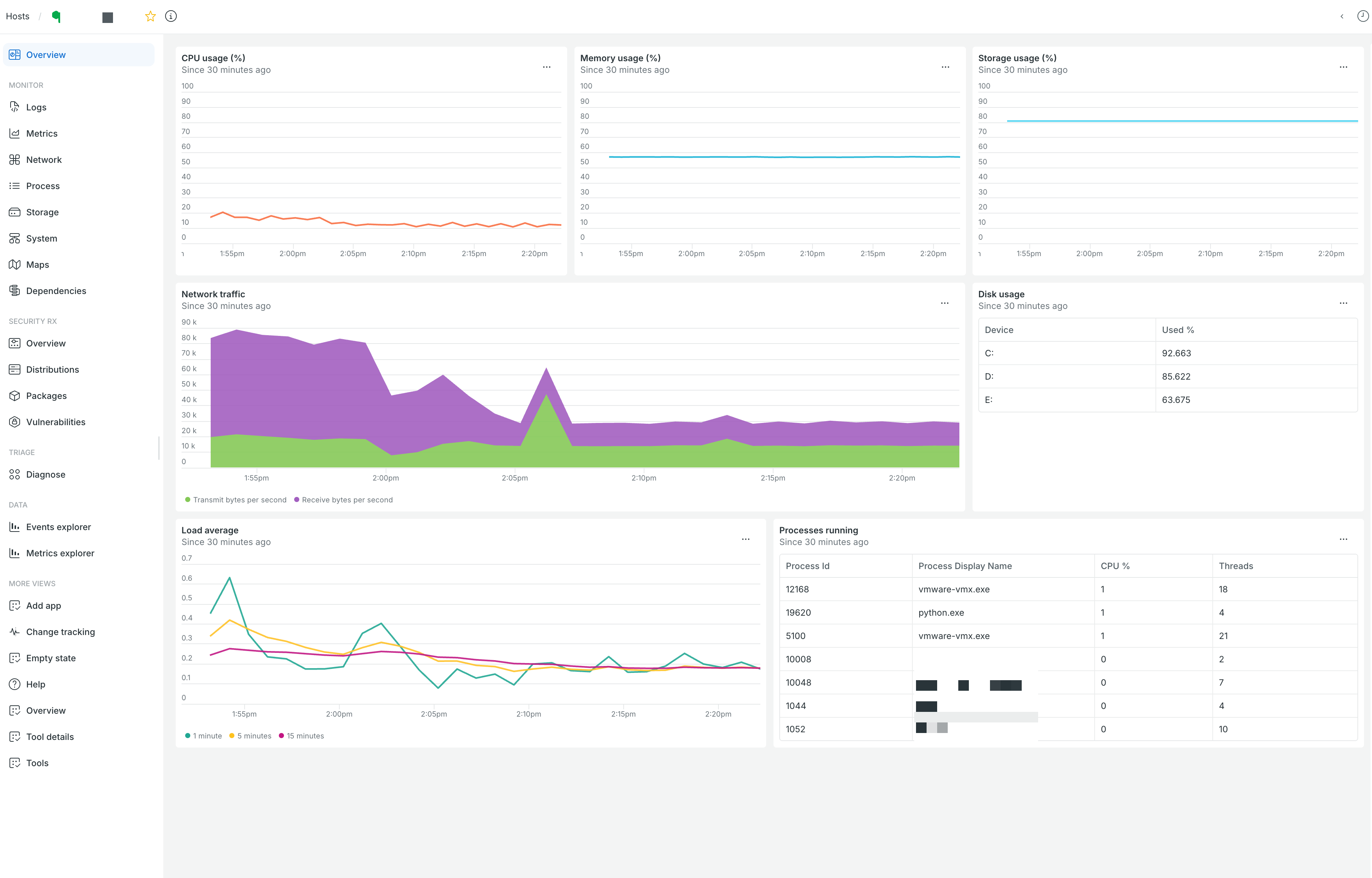Toggle Receive bytes per second legend series
The height and width of the screenshot is (878, 1372).
tap(343, 500)
